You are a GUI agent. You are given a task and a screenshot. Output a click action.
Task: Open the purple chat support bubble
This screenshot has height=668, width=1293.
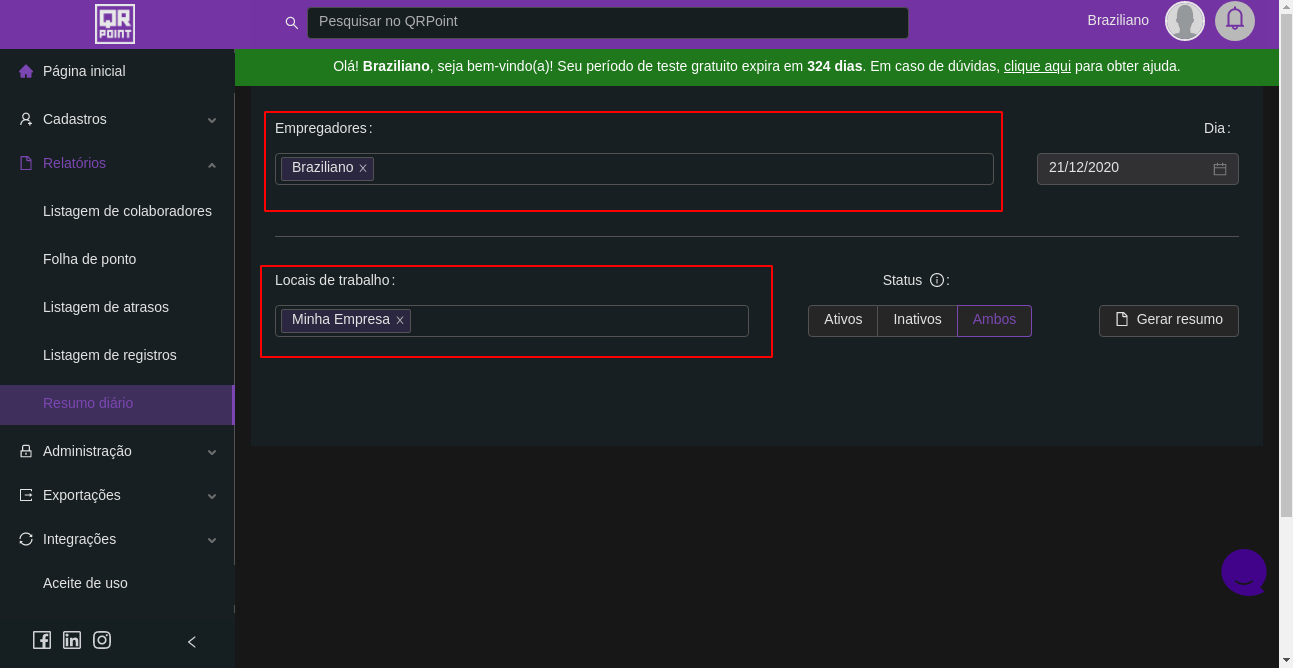coord(1243,572)
